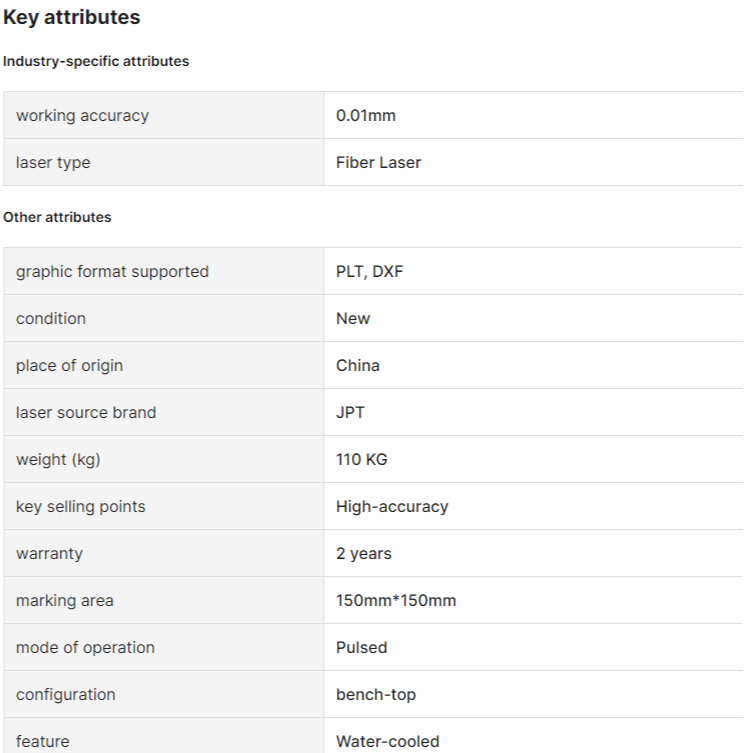The height and width of the screenshot is (753, 747).
Task: Click the laser source brand label
Action: (86, 413)
